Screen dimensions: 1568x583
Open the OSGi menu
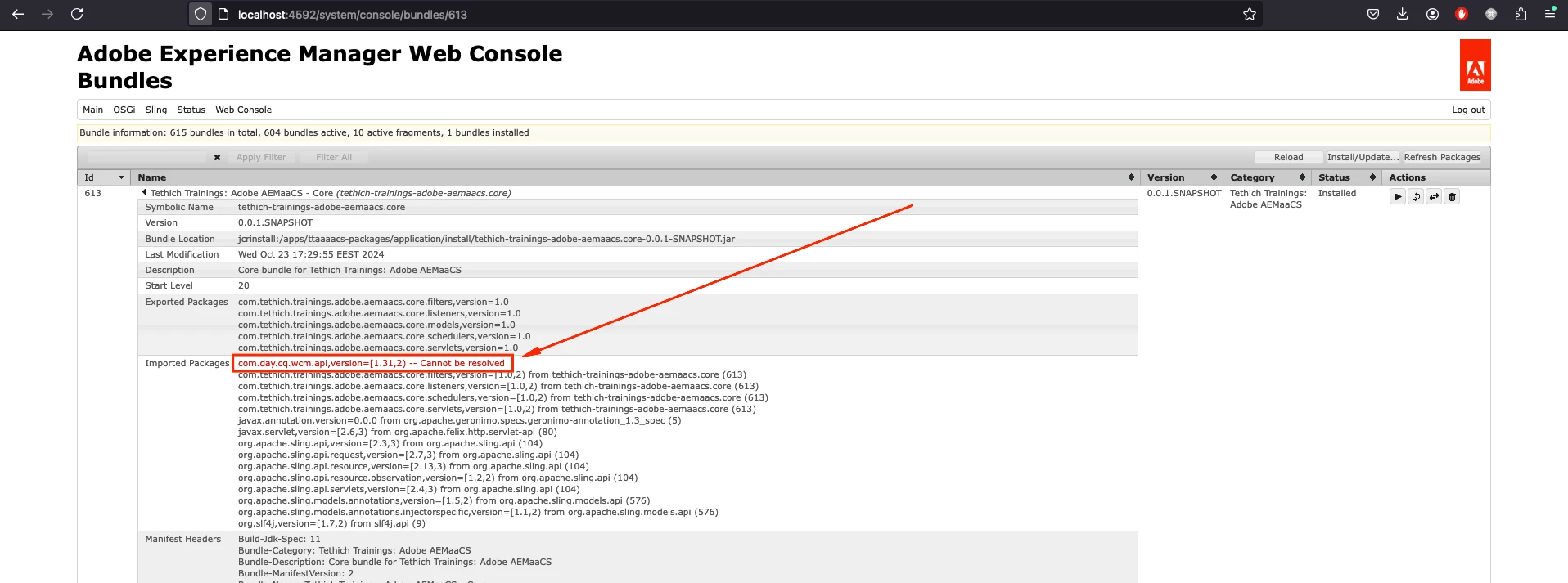click(124, 110)
